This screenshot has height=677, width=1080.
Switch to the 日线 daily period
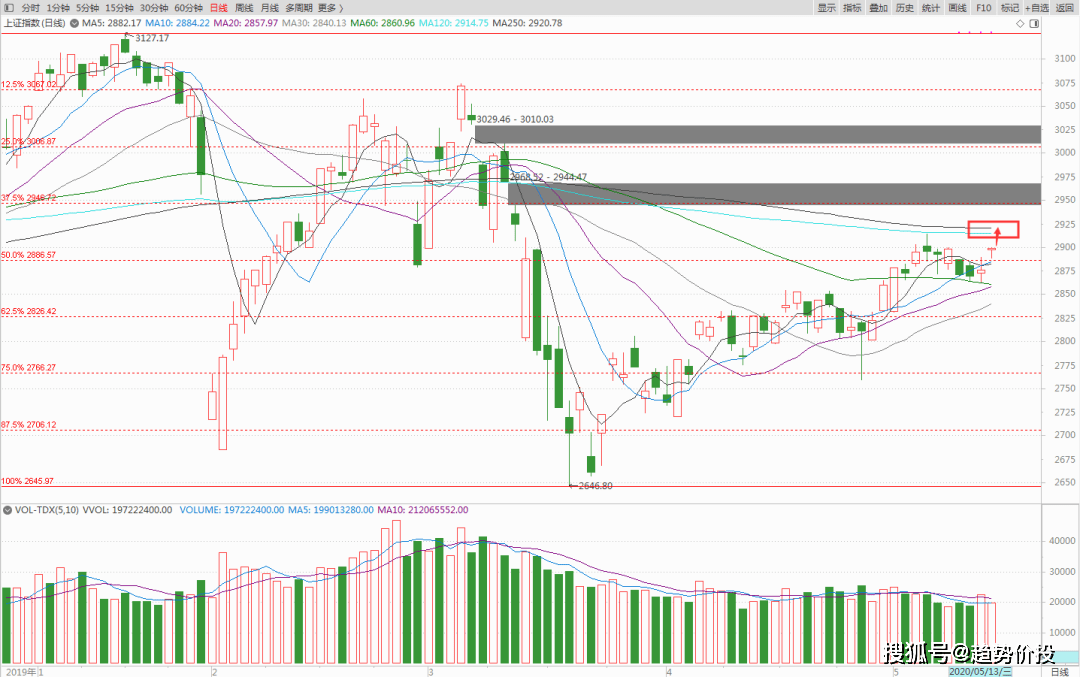[x=218, y=7]
